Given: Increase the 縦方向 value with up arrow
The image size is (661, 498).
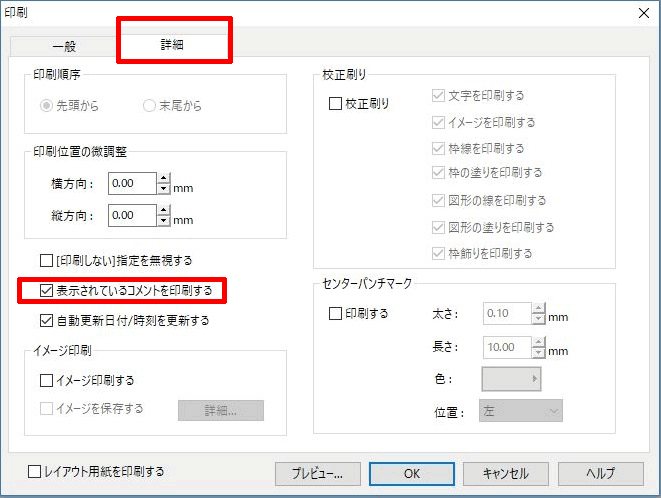Looking at the screenshot, I should click(164, 210).
